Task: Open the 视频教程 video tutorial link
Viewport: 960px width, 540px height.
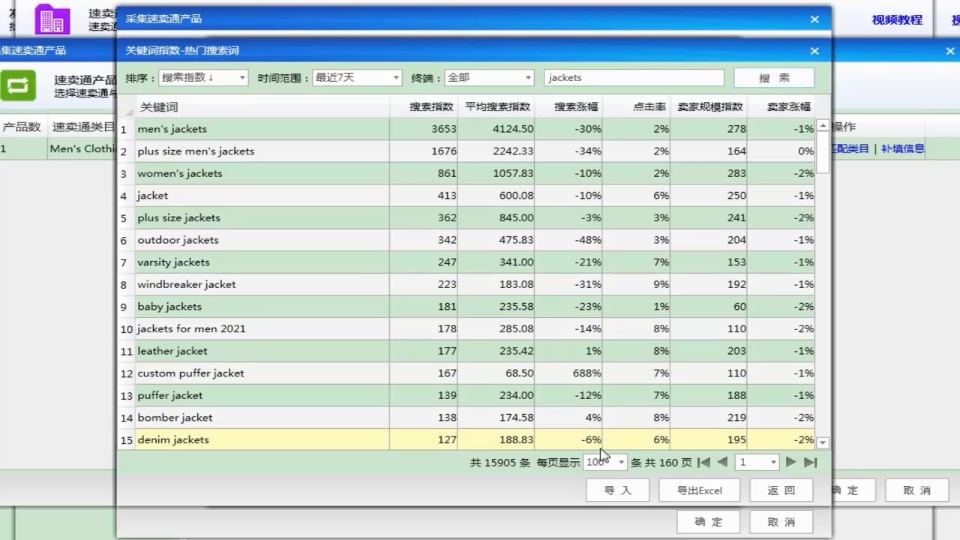Action: pyautogui.click(x=897, y=20)
